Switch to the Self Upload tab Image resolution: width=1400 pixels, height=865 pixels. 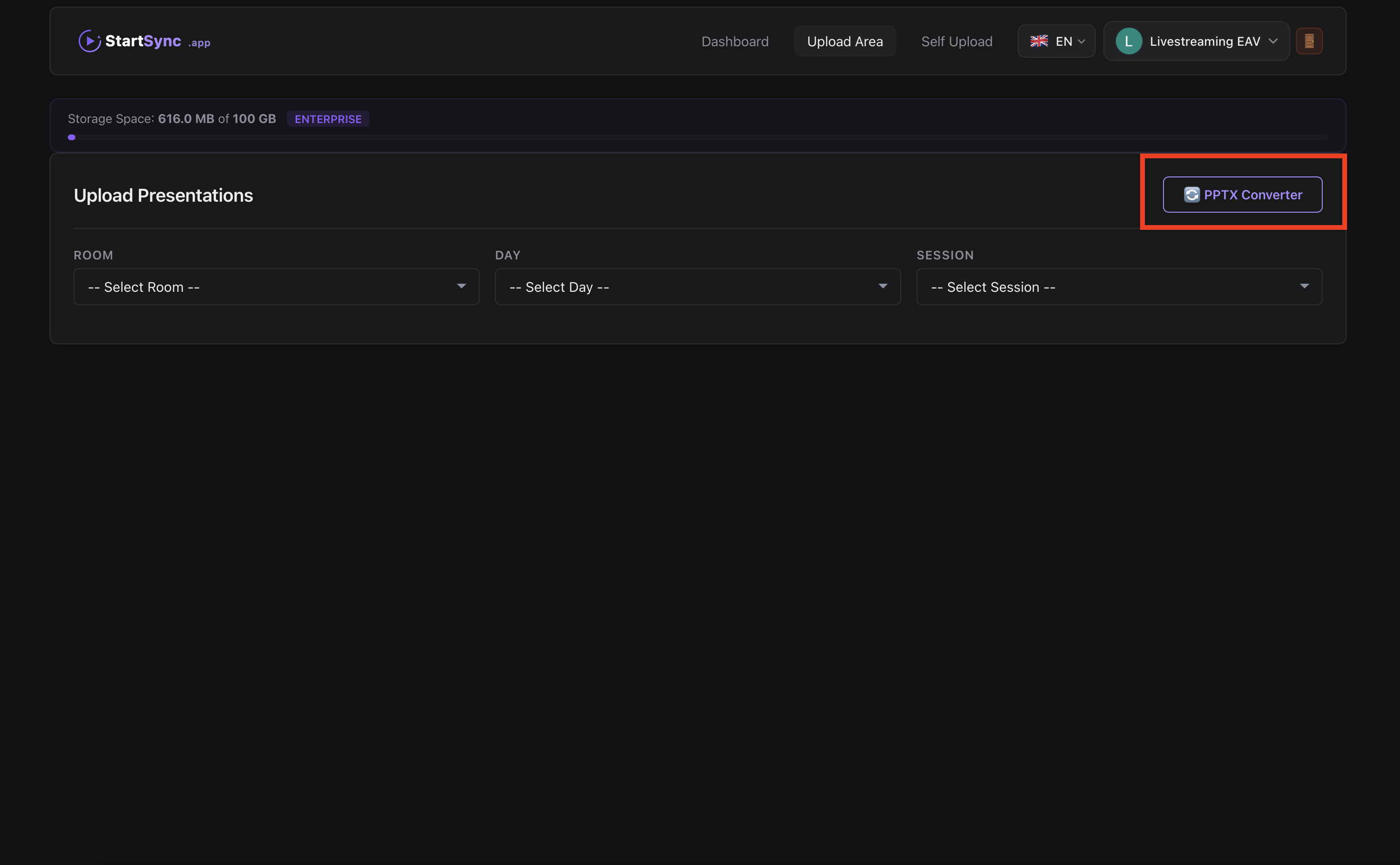[956, 41]
